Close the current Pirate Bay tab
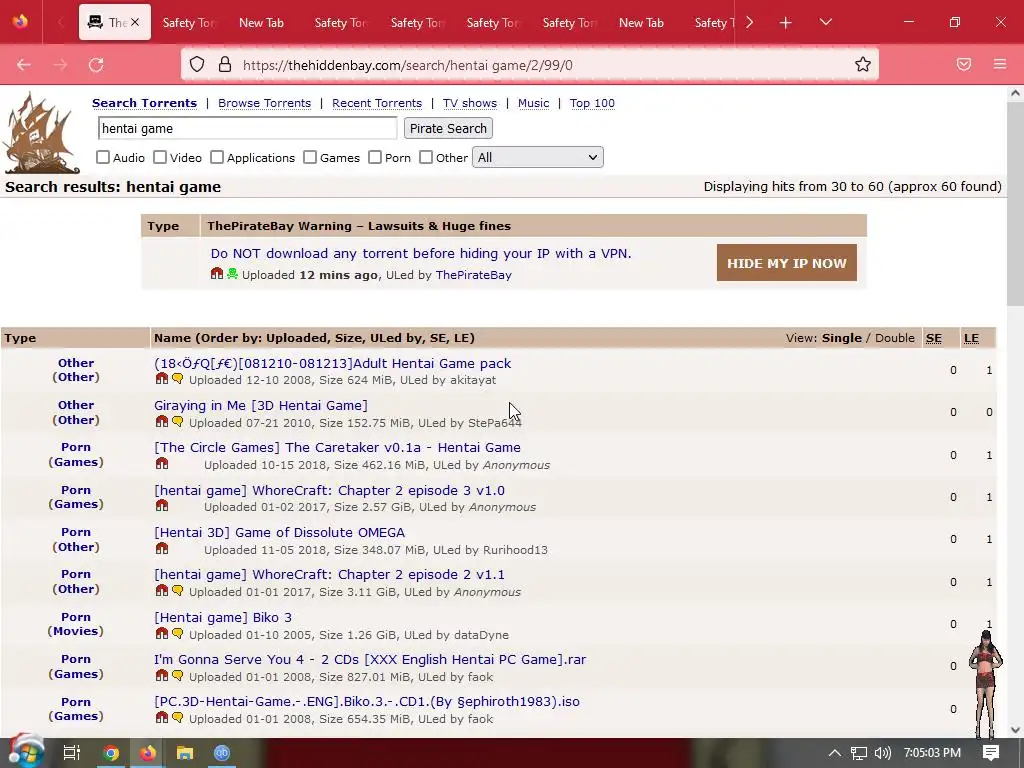This screenshot has width=1024, height=768. pyautogui.click(x=135, y=22)
